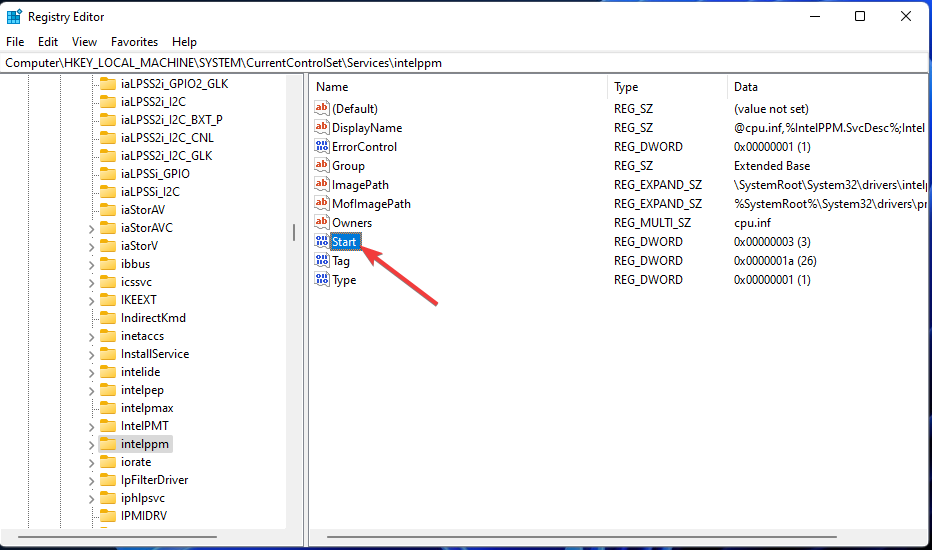Viewport: 932px width, 550px height.
Task: Click the REG_MULTI_SZ type cell
Action: click(652, 222)
